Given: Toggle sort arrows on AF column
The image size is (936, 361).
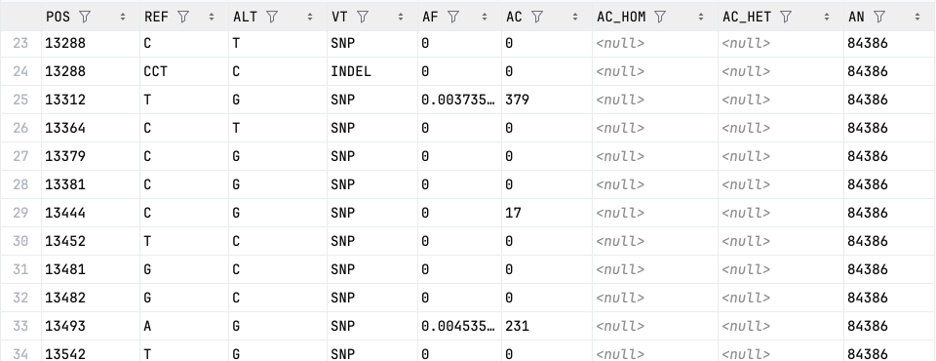Looking at the screenshot, I should pos(484,17).
